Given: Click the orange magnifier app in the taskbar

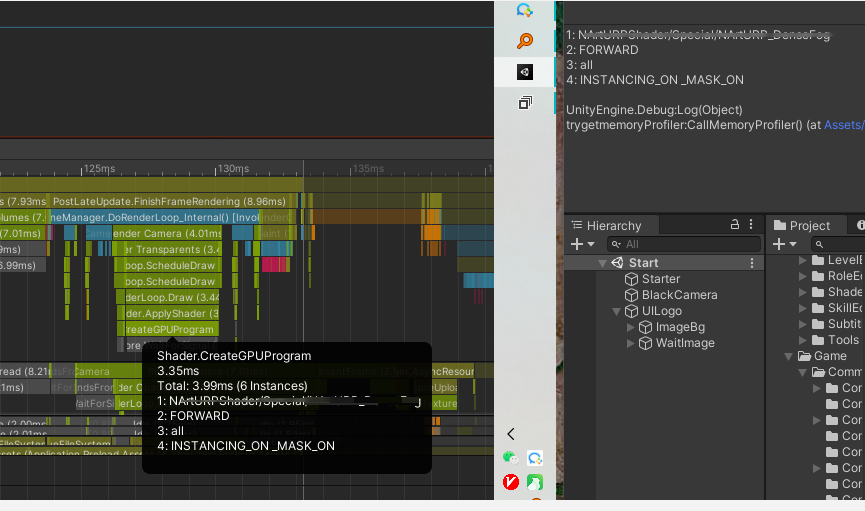Looking at the screenshot, I should pyautogui.click(x=525, y=40).
